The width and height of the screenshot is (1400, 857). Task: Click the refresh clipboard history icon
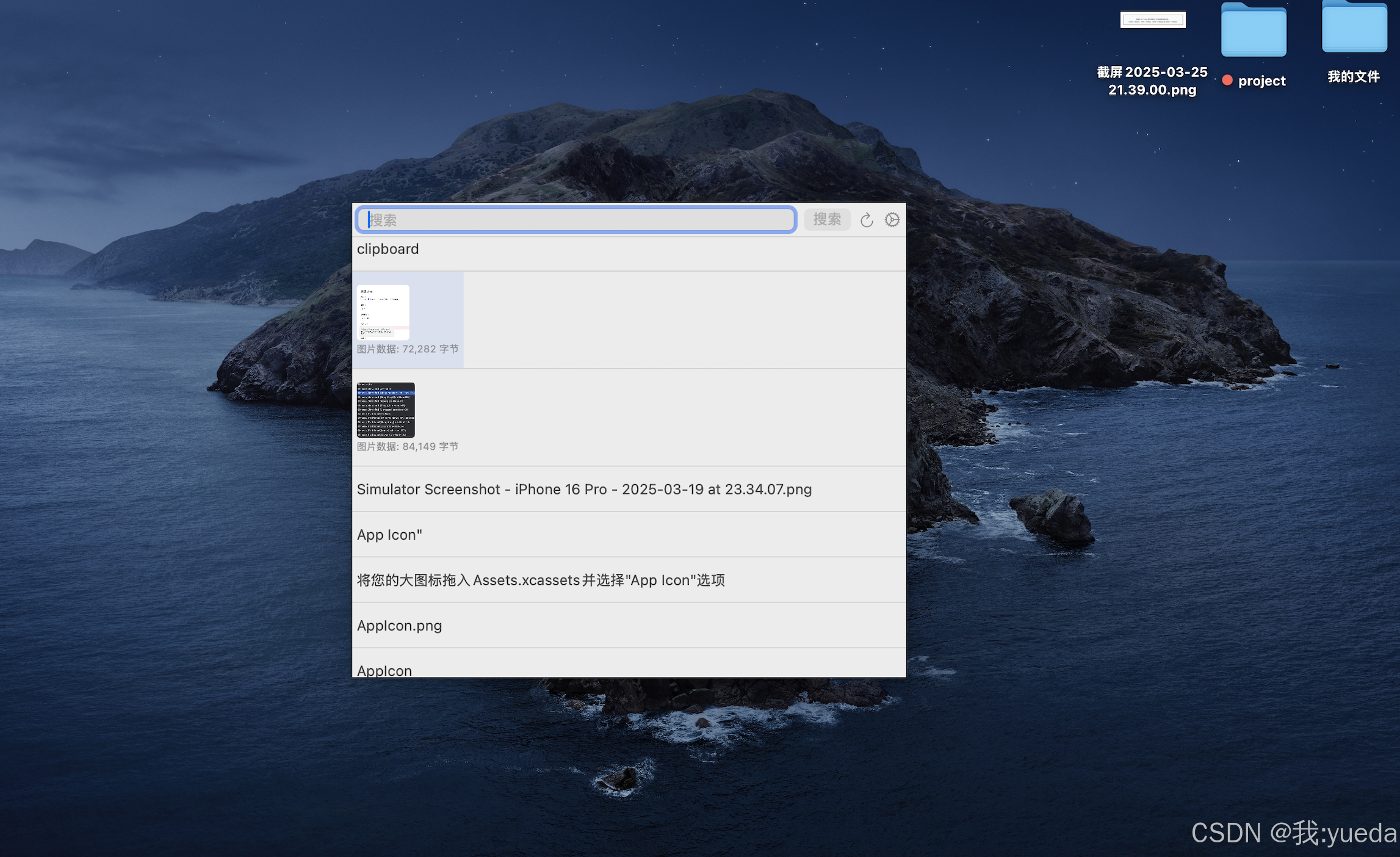(866, 220)
